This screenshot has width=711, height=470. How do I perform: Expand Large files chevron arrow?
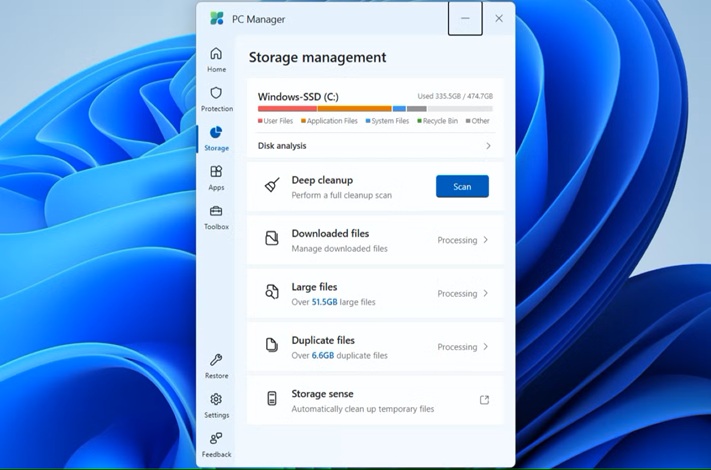pyautogui.click(x=486, y=293)
